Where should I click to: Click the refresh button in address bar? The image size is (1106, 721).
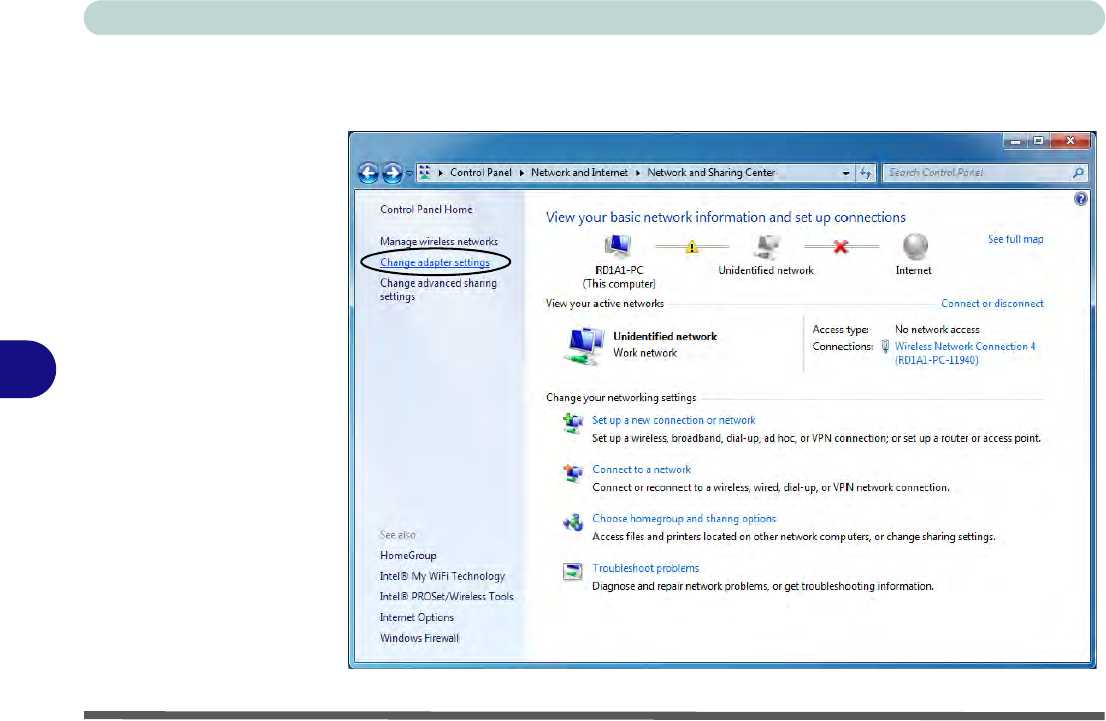[866, 173]
